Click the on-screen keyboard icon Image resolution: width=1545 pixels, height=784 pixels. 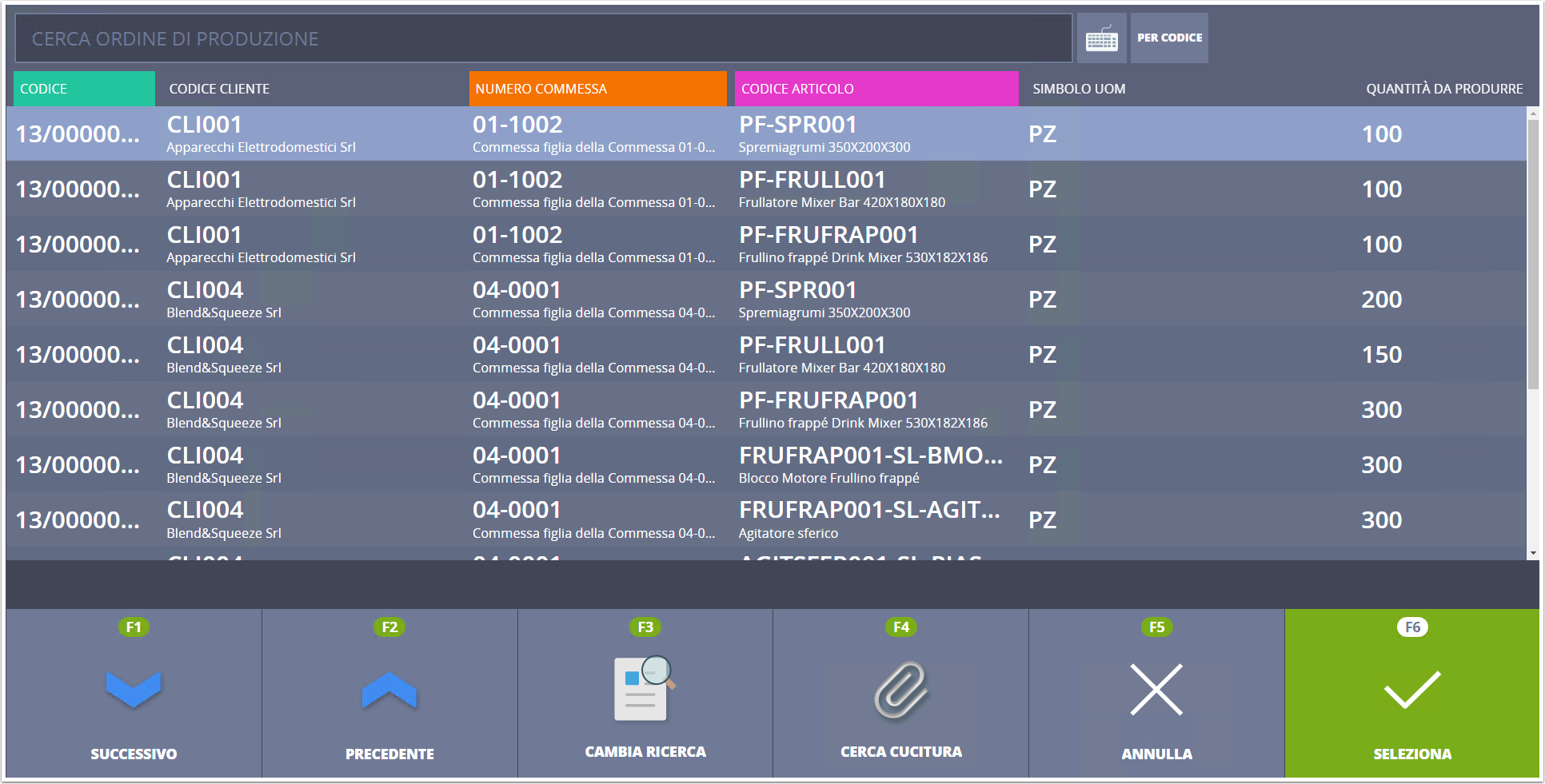tap(1101, 38)
